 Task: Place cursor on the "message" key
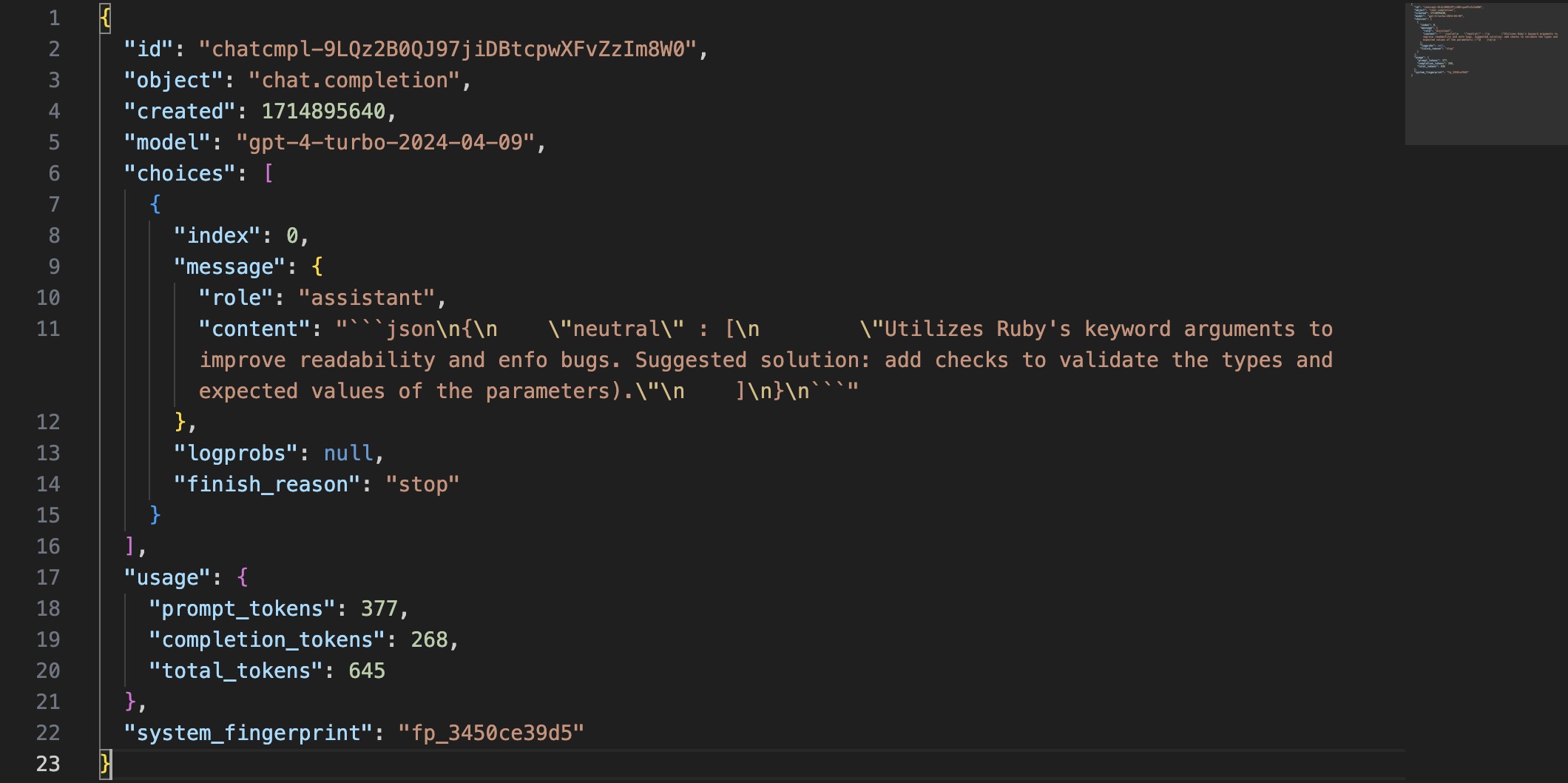click(229, 266)
